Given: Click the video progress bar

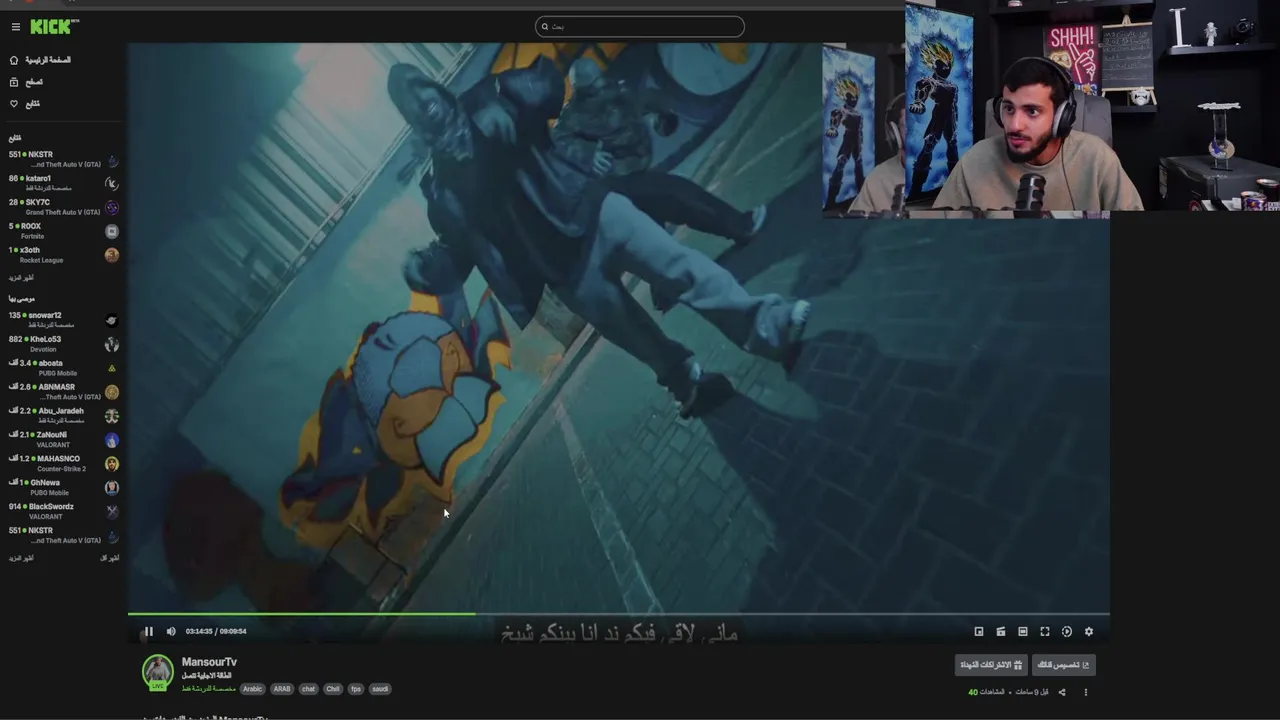Looking at the screenshot, I should (618, 614).
